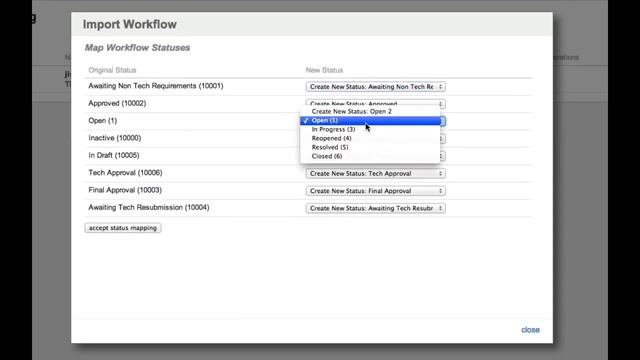This screenshot has height=360, width=640.
Task: Click 'Open (1)' original status row text
Action: pos(103,120)
